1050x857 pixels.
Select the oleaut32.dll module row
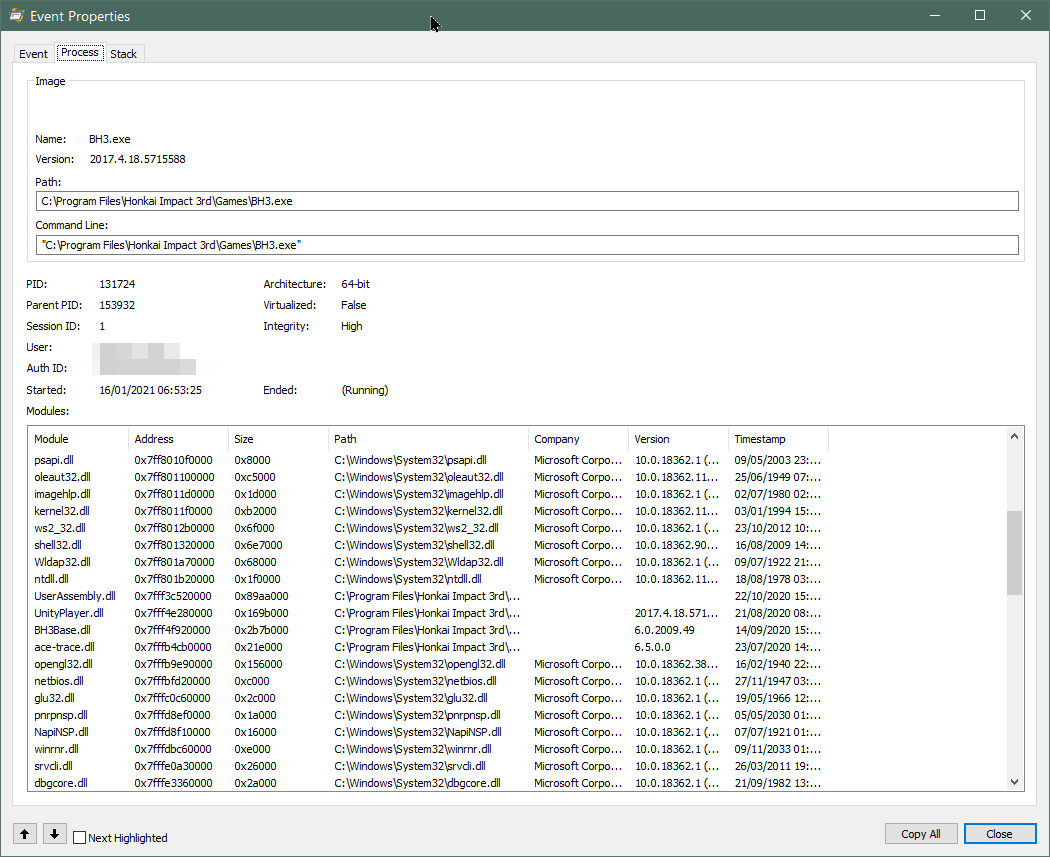(429, 477)
